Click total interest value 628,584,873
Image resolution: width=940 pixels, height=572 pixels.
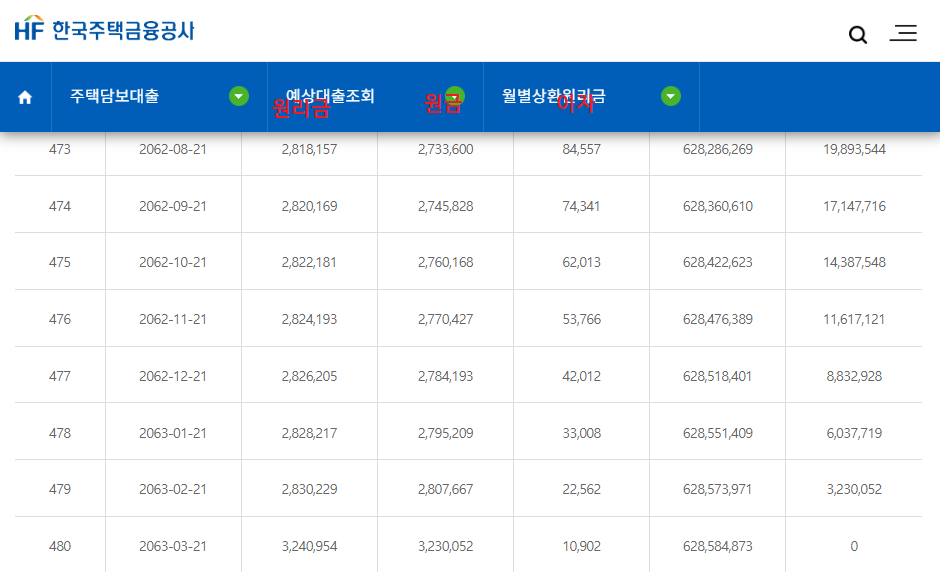tap(718, 546)
